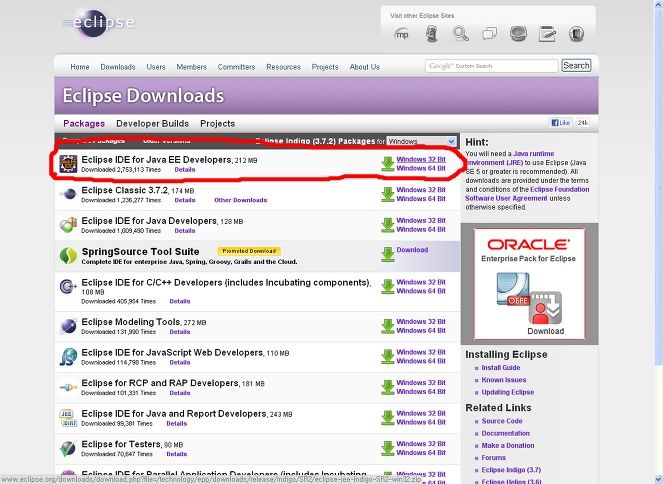Switch to Projects tab beside Developer Builds

pyautogui.click(x=217, y=123)
